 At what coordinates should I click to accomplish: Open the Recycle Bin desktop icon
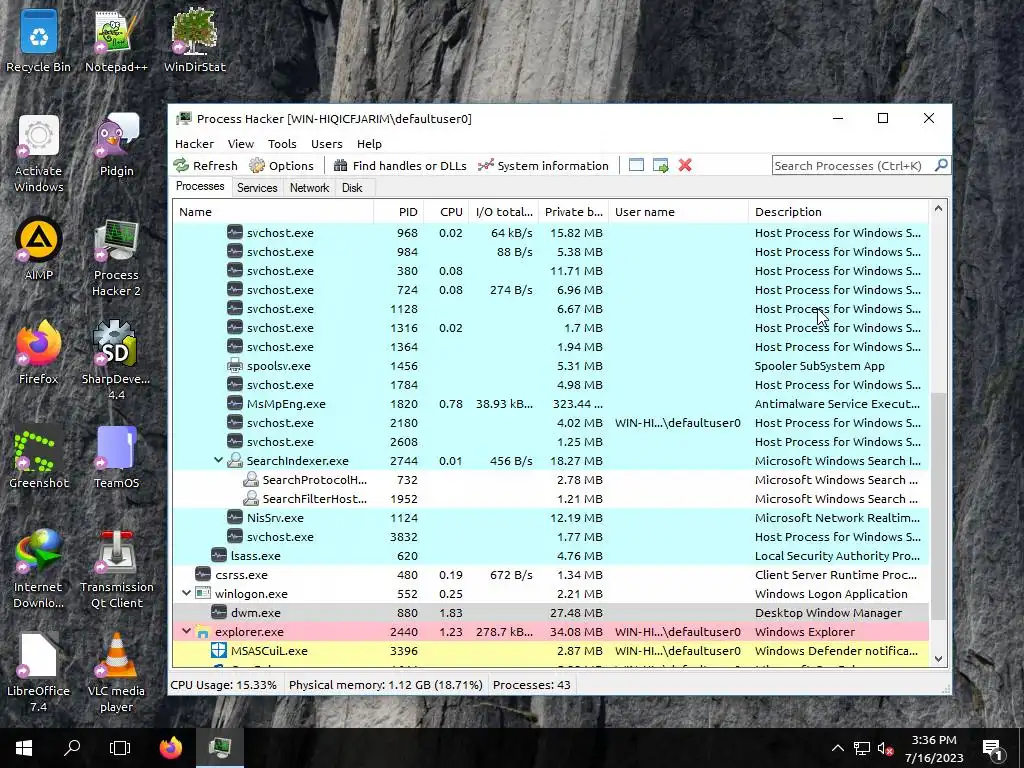pos(39,40)
